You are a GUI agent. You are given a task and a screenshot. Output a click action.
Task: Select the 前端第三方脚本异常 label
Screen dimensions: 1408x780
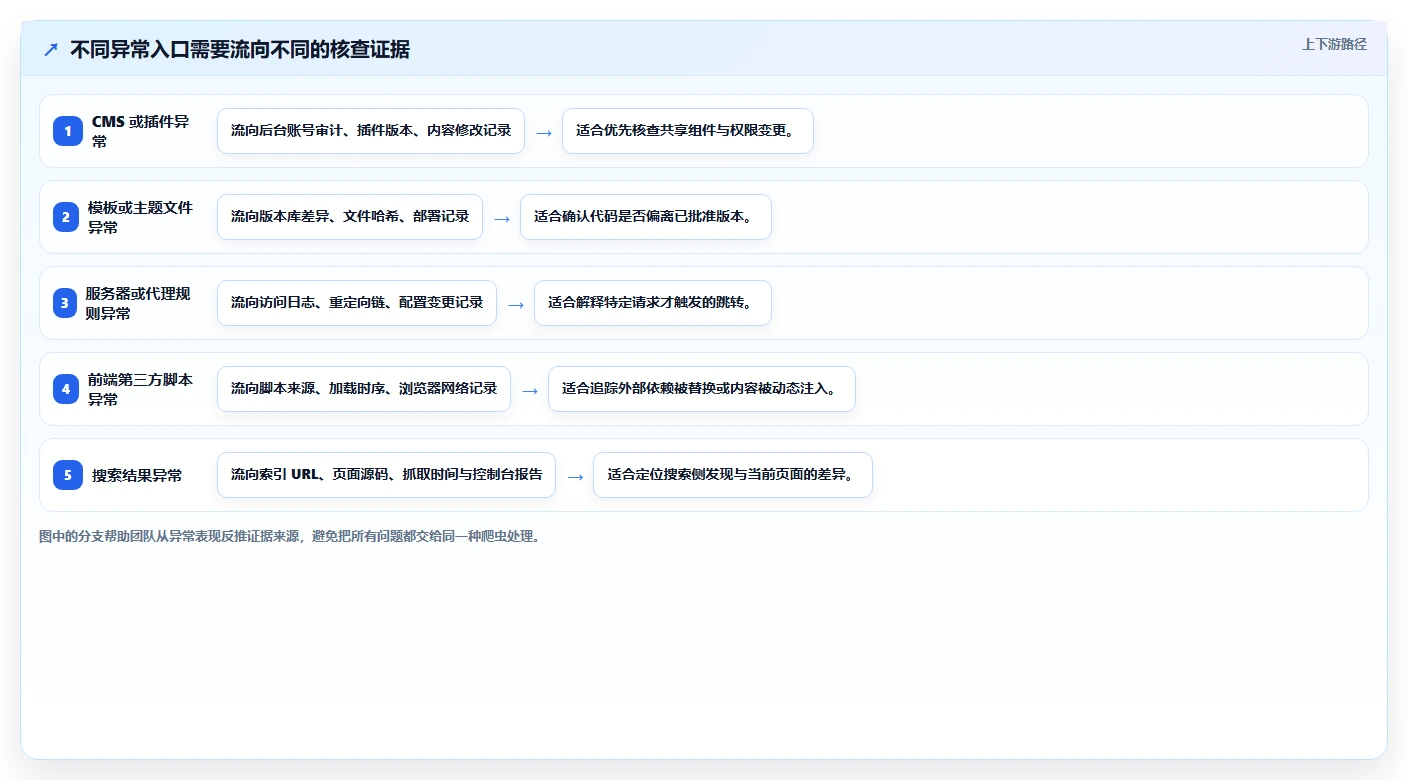pyautogui.click(x=140, y=389)
